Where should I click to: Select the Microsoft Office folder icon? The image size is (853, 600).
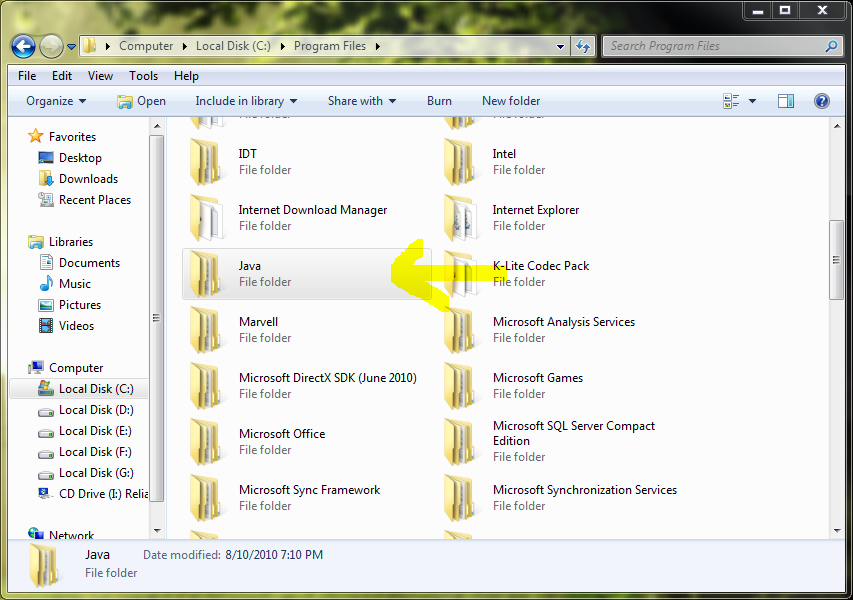[206, 442]
